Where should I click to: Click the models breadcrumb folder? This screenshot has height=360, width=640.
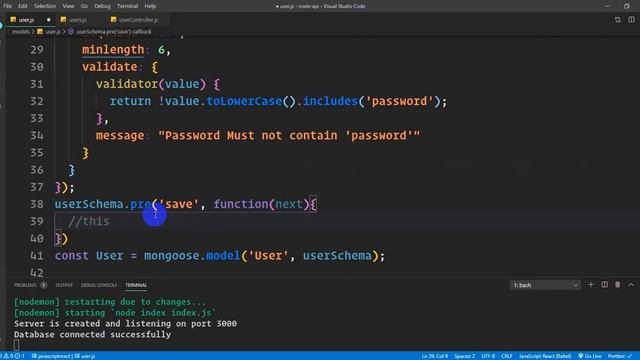pos(20,31)
